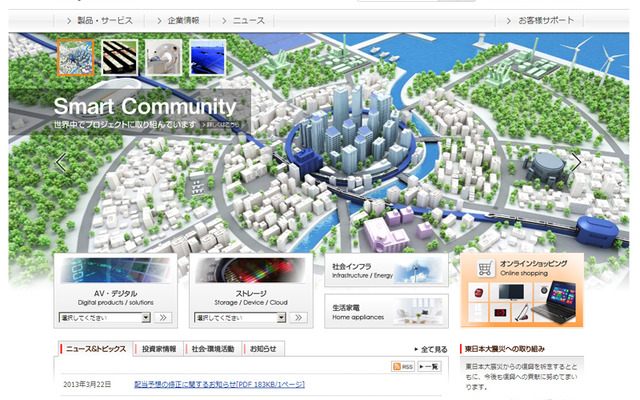Switch to the 社会・環境活動 tab

[x=212, y=349]
